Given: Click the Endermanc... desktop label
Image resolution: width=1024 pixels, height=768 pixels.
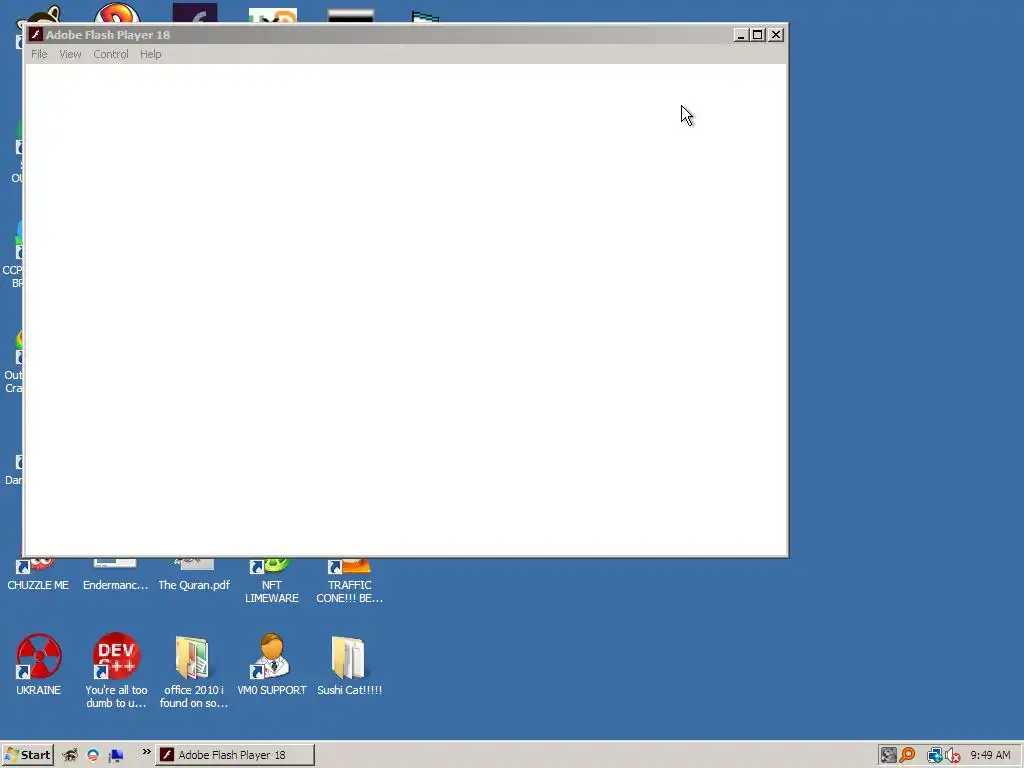Looking at the screenshot, I should [x=116, y=585].
